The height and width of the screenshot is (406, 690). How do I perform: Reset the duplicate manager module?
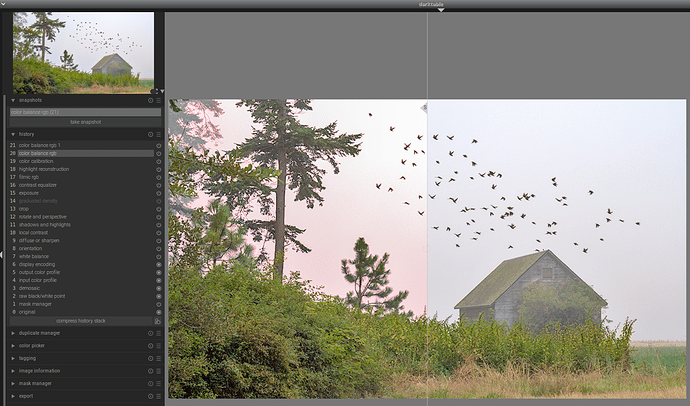150,333
